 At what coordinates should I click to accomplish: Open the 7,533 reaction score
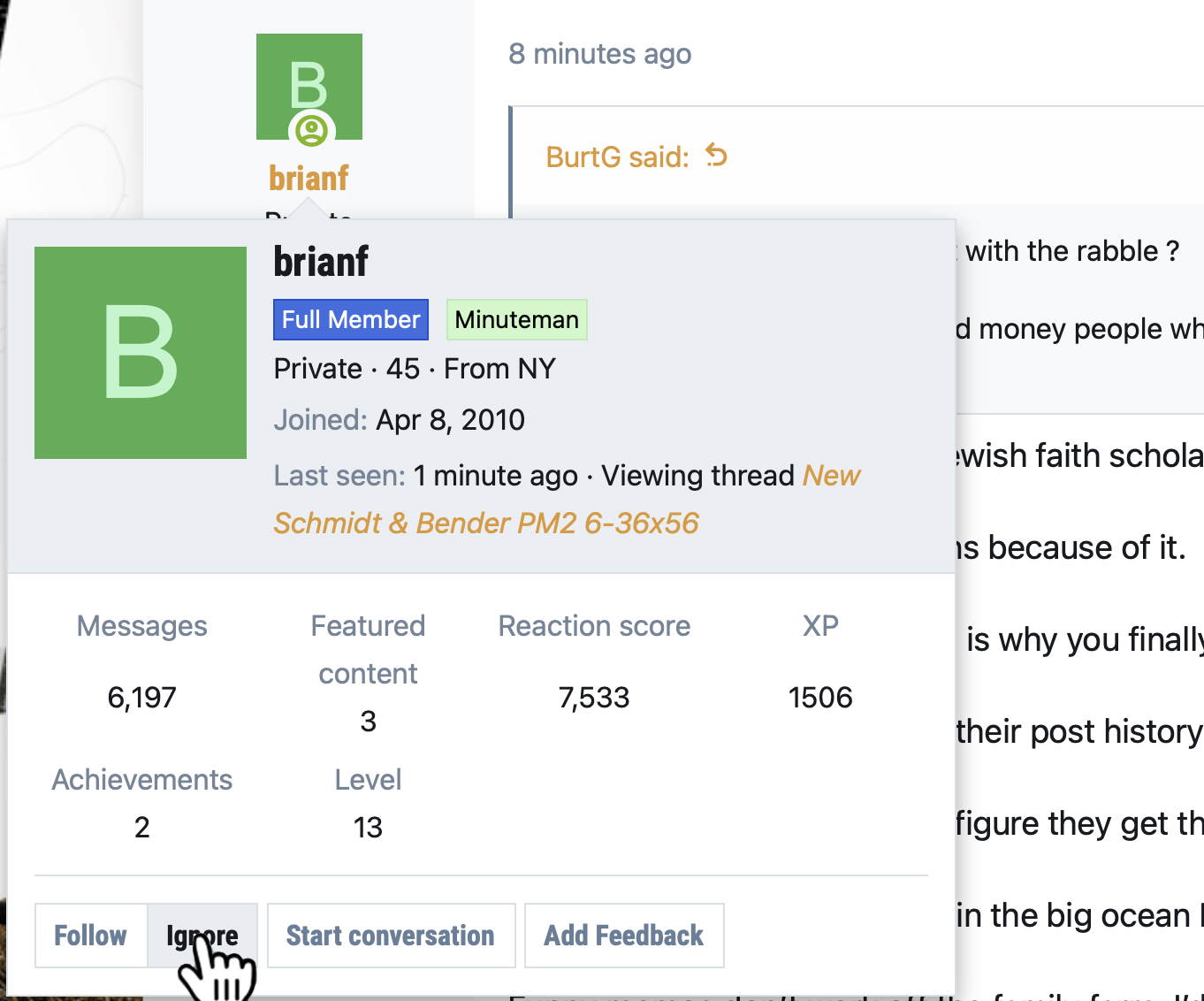[594, 698]
